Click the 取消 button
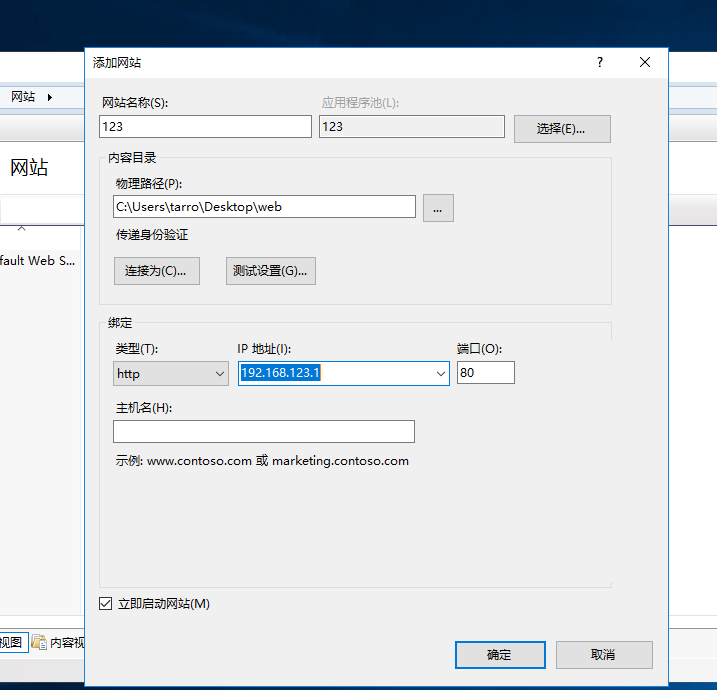 click(604, 654)
